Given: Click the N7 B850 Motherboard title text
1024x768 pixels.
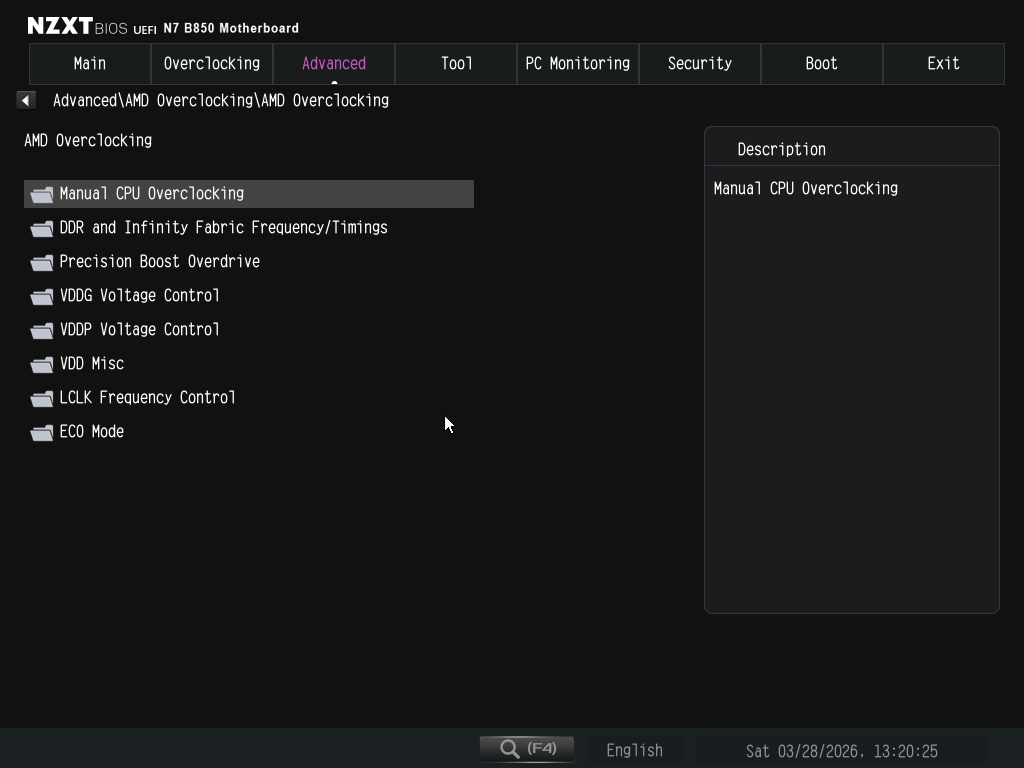Looking at the screenshot, I should 231,28.
